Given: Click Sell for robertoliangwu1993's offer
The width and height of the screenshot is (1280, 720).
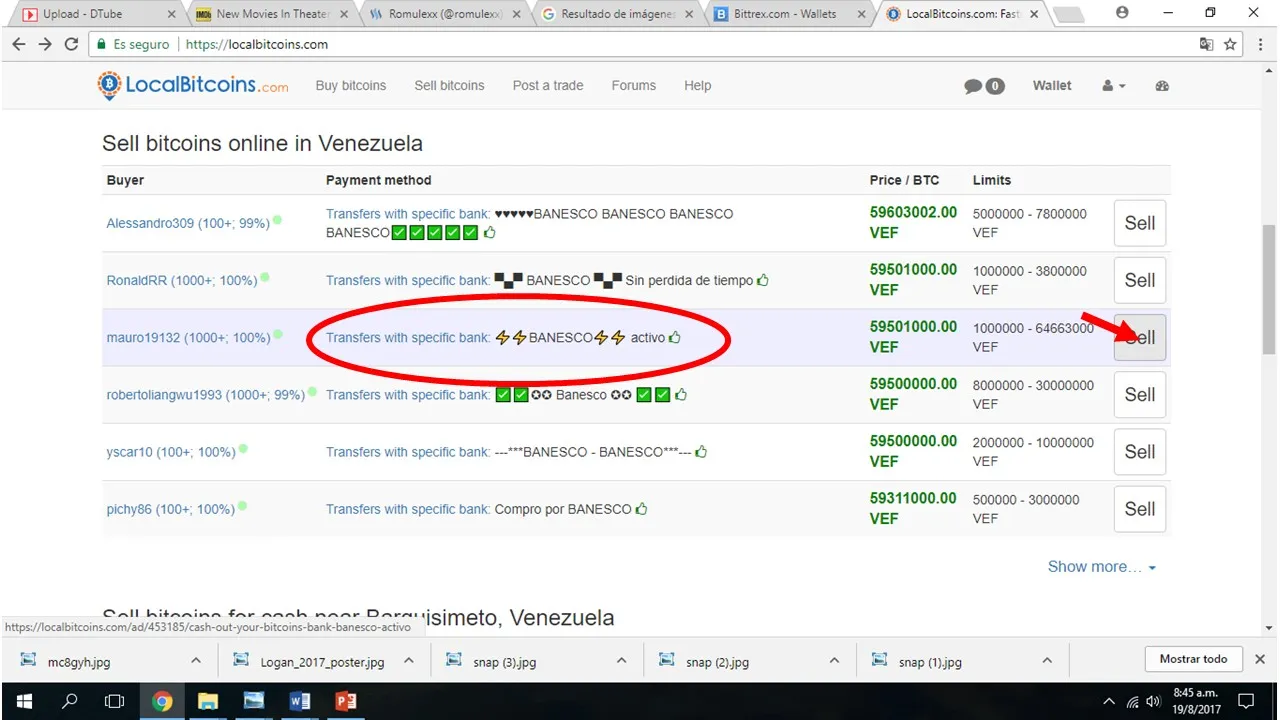Looking at the screenshot, I should (x=1140, y=394).
